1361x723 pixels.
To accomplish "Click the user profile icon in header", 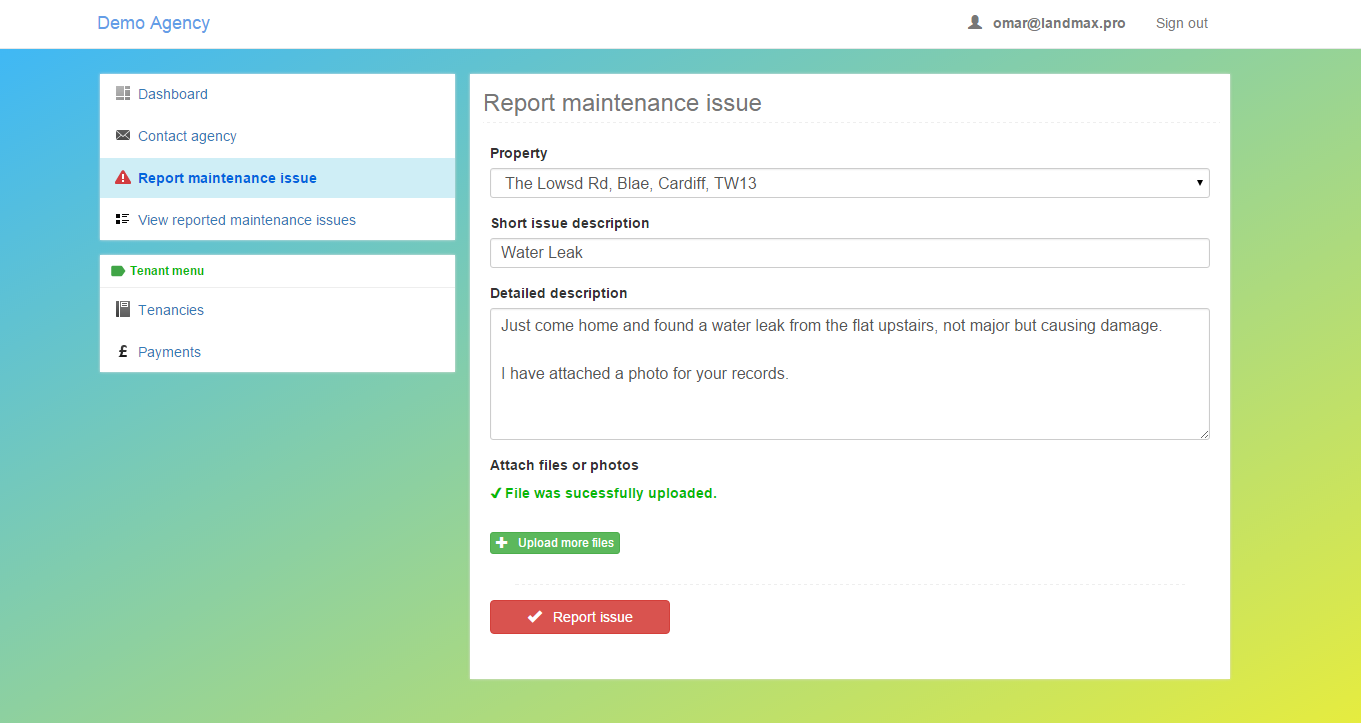I will 975,23.
